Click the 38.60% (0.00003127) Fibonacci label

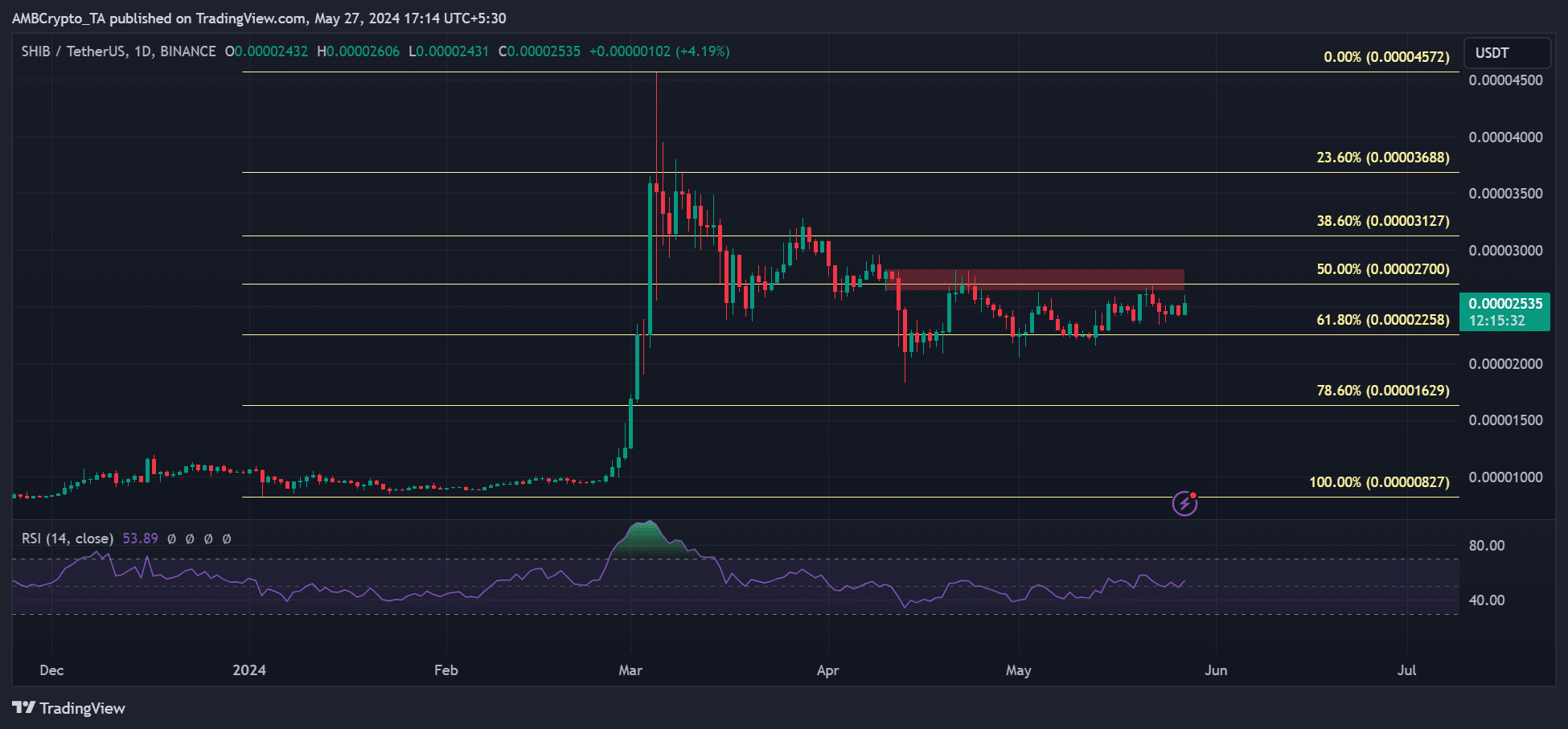tap(1383, 221)
